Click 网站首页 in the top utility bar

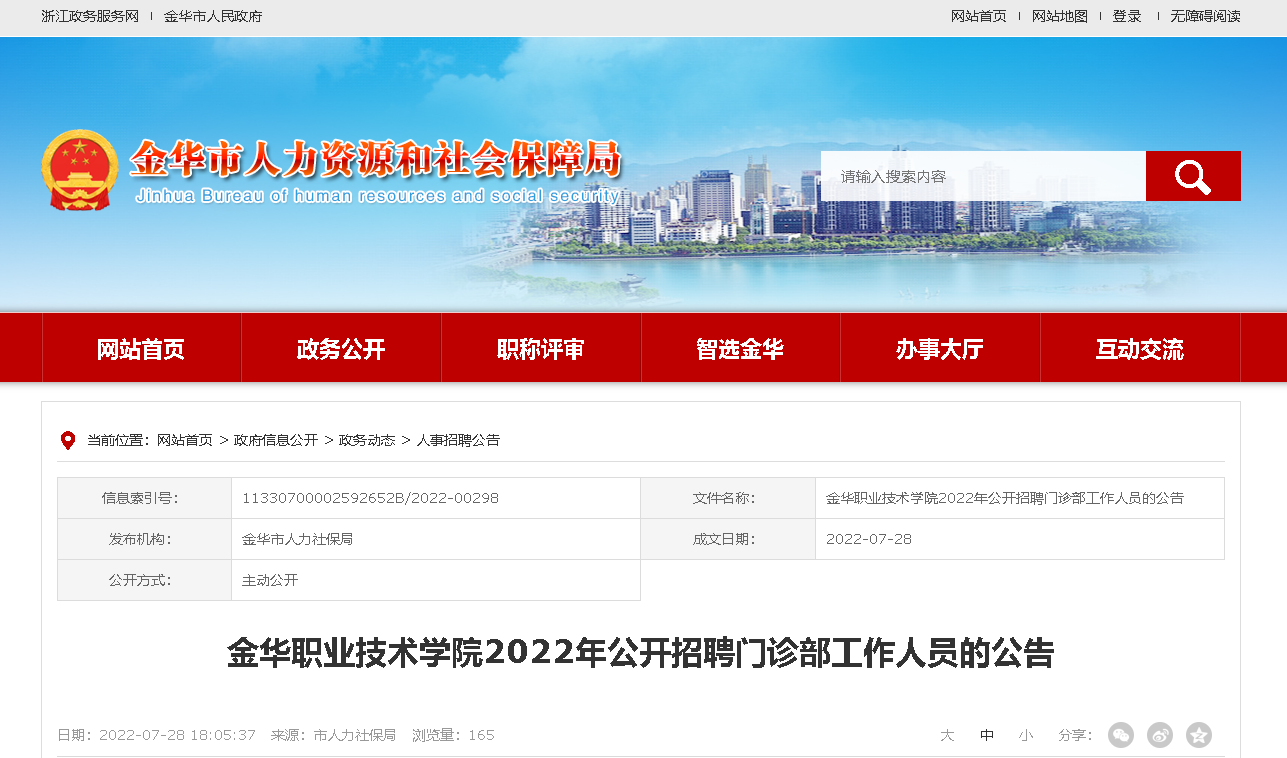point(979,16)
